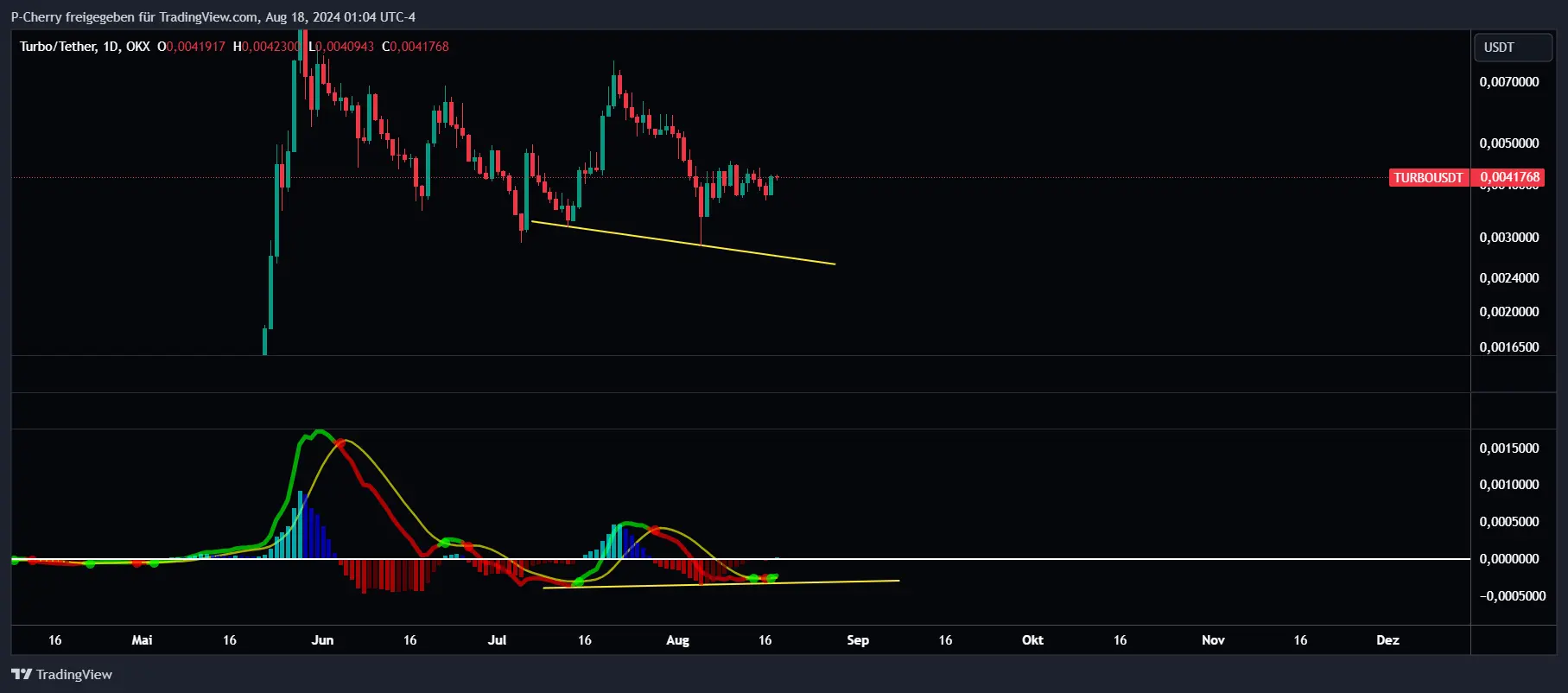Click the Jul label on the time axis

(497, 640)
